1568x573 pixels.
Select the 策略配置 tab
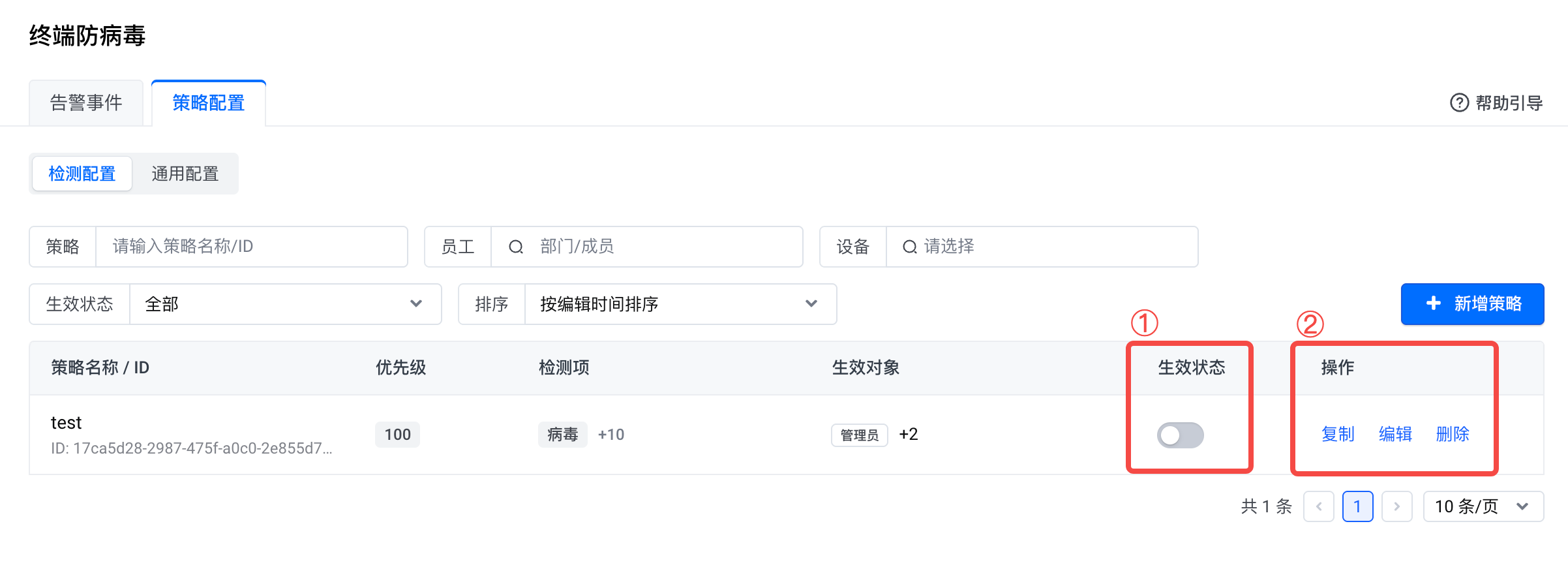pos(209,103)
